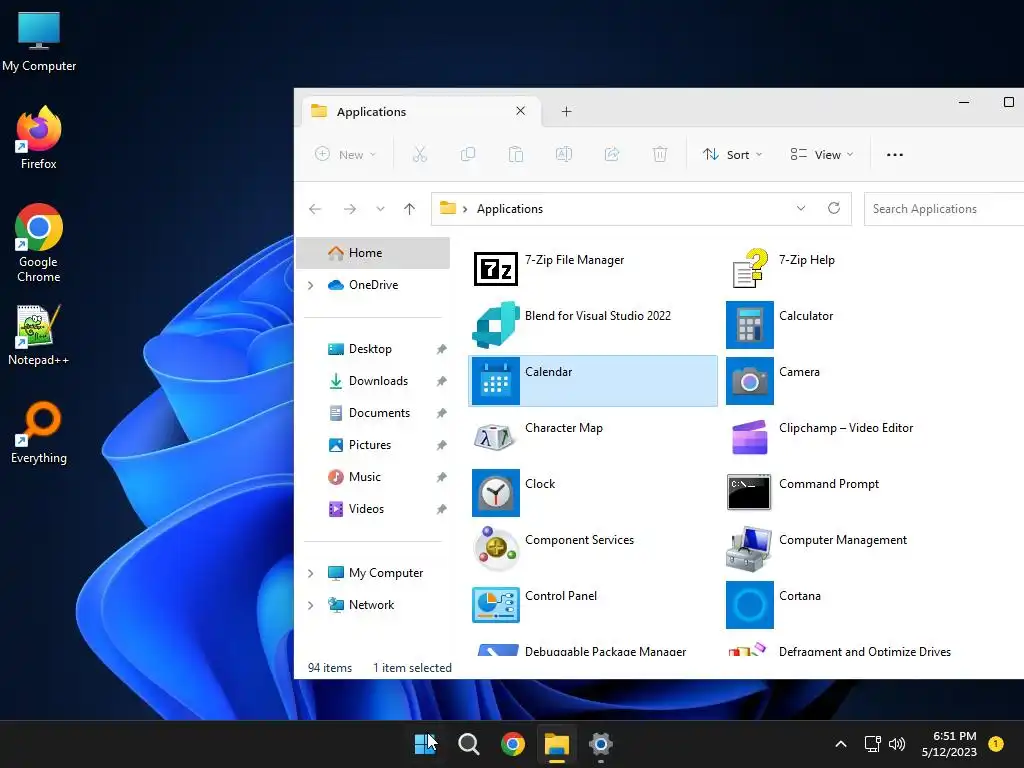Click Applications in the address bar
Image resolution: width=1024 pixels, height=768 pixels.
coord(510,209)
